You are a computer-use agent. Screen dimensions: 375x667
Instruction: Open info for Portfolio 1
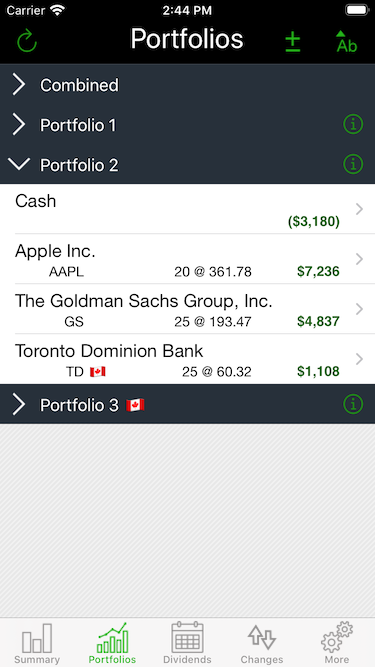353,125
